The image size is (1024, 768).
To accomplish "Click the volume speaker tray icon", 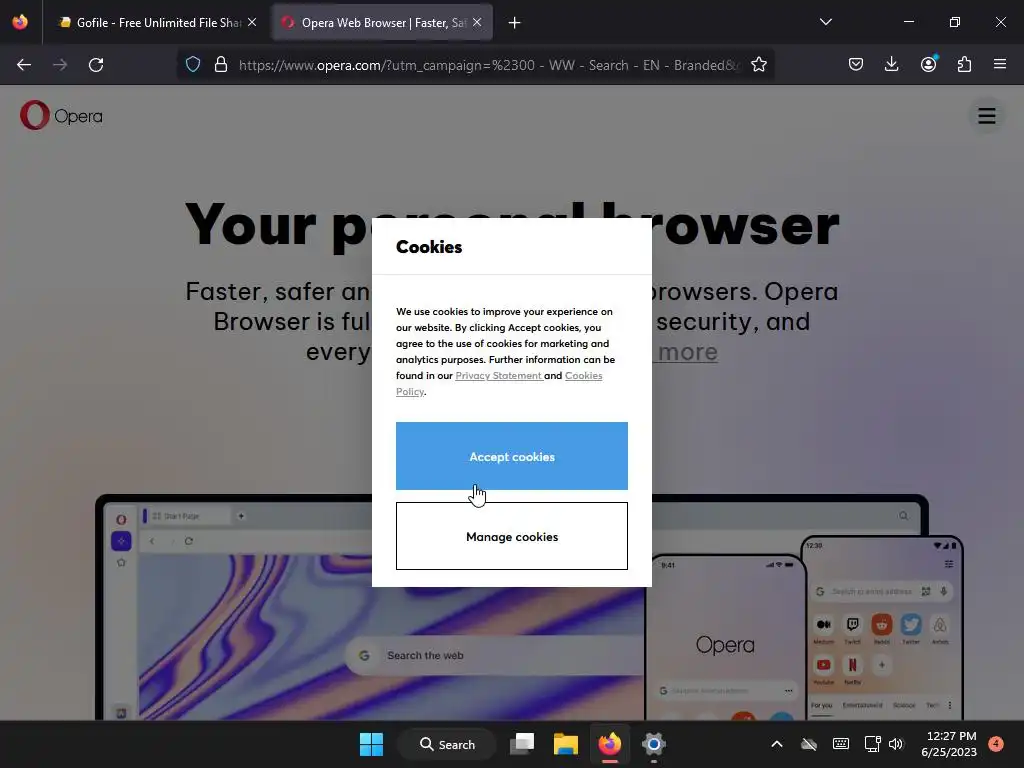I will tap(896, 744).
